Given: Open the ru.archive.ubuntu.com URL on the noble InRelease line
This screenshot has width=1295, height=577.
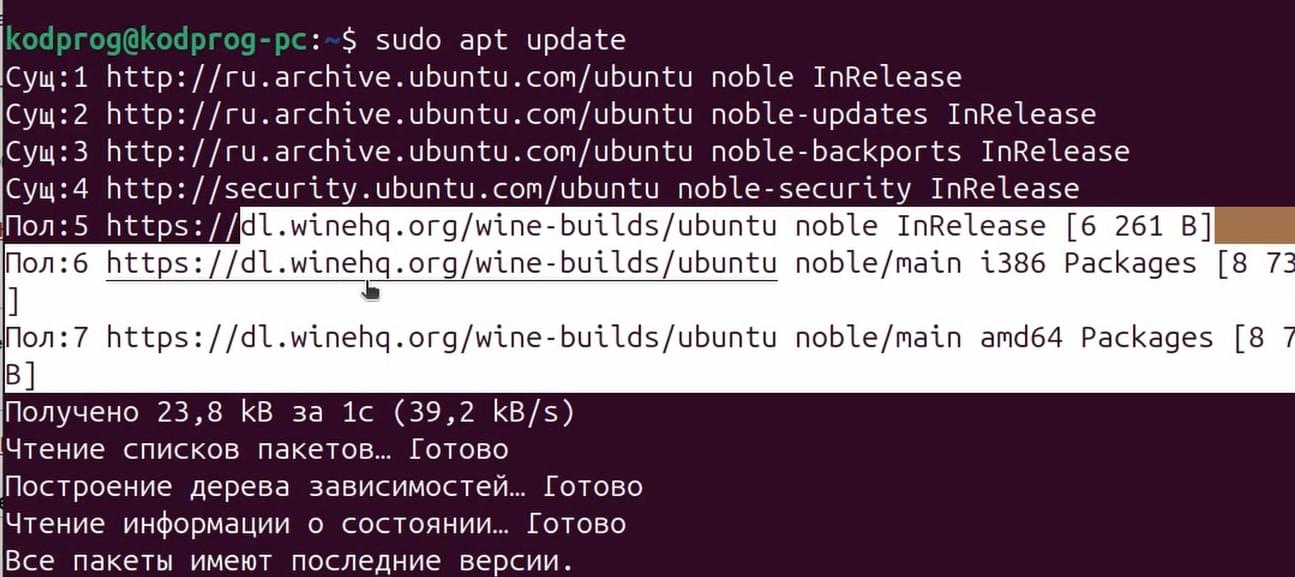Looking at the screenshot, I should pyautogui.click(x=399, y=77).
